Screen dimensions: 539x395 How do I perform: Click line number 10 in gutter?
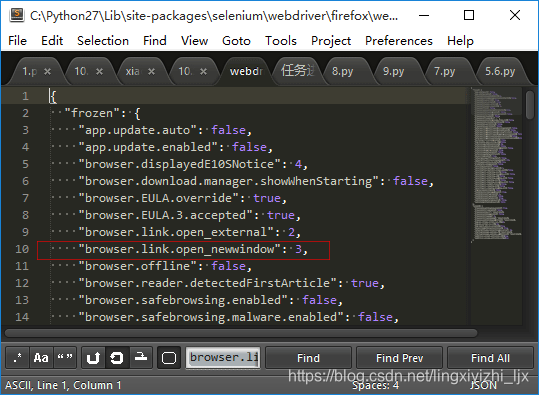click(22, 249)
